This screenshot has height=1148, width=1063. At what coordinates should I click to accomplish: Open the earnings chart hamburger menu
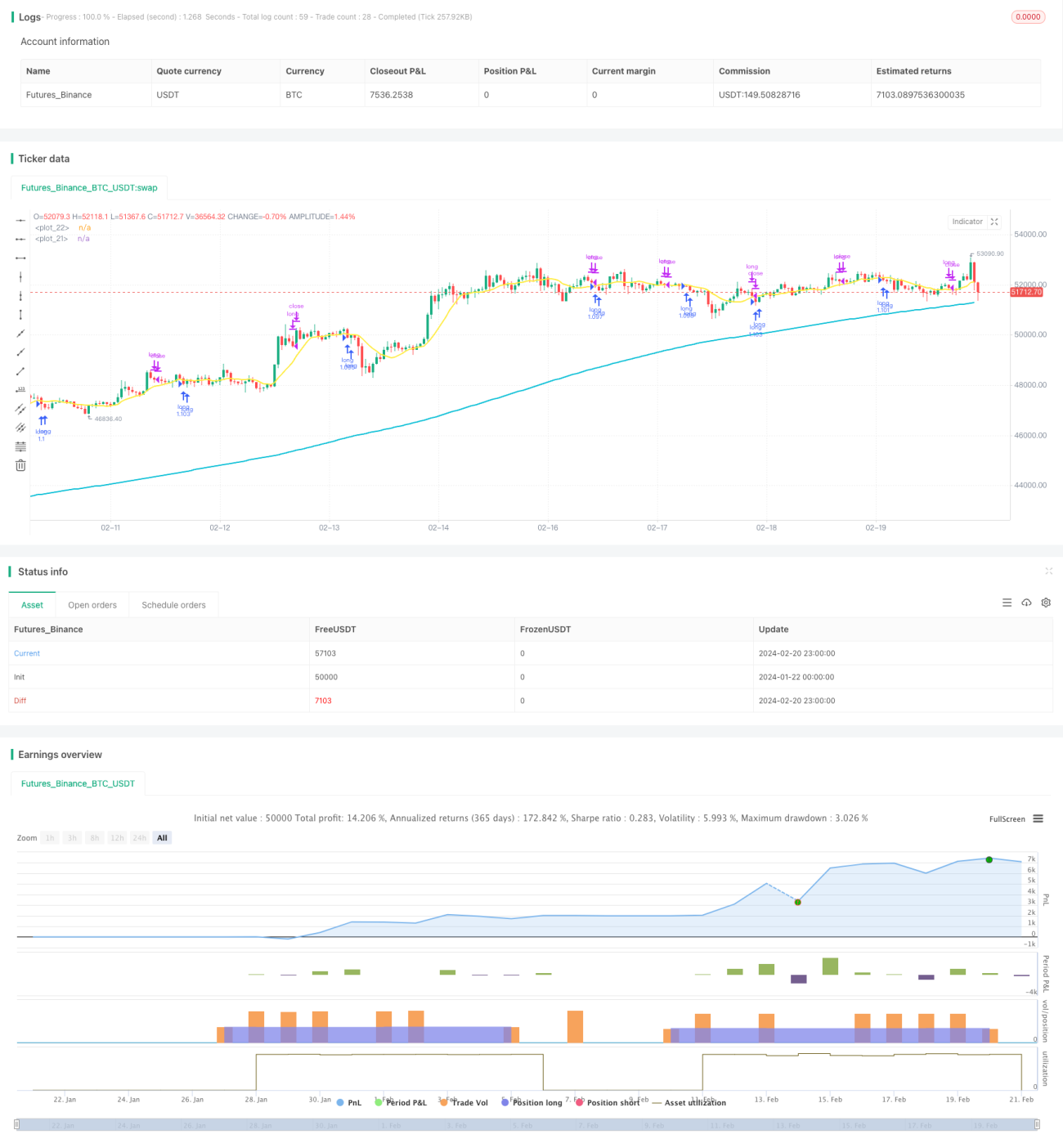(1038, 818)
